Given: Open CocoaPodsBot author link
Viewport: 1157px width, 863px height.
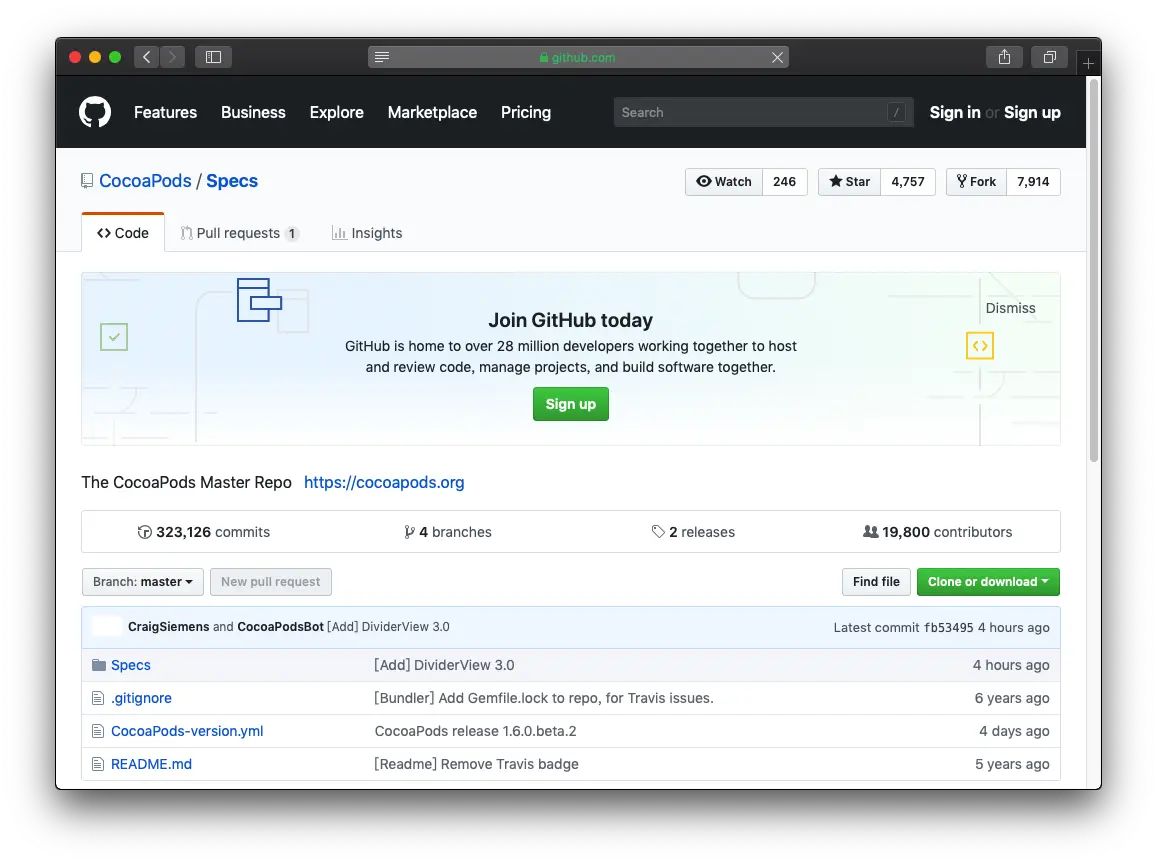Looking at the screenshot, I should point(280,626).
